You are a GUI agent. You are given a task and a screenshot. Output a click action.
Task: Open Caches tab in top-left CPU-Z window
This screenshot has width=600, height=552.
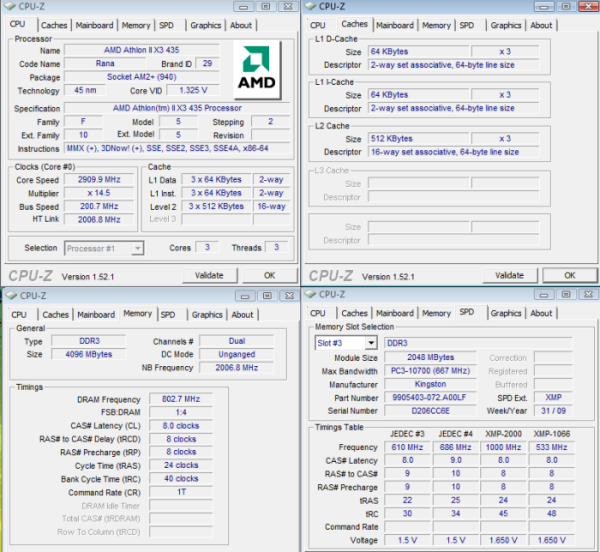[x=54, y=25]
